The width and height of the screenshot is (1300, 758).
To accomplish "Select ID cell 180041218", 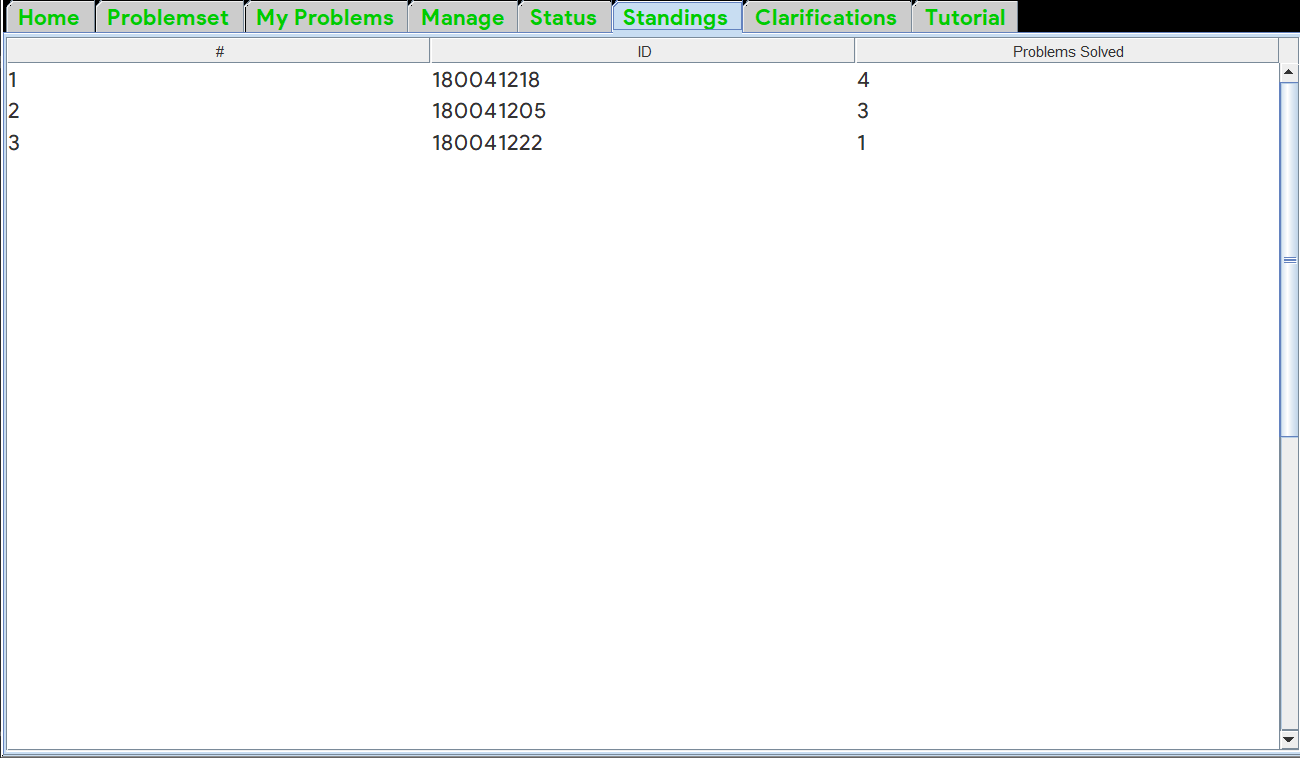I will coord(643,80).
